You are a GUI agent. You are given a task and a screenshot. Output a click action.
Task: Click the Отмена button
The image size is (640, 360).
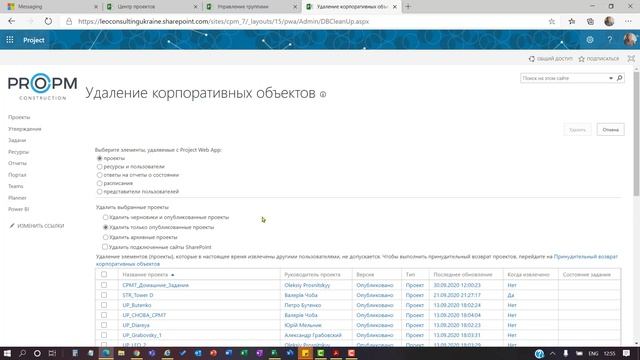coord(610,129)
